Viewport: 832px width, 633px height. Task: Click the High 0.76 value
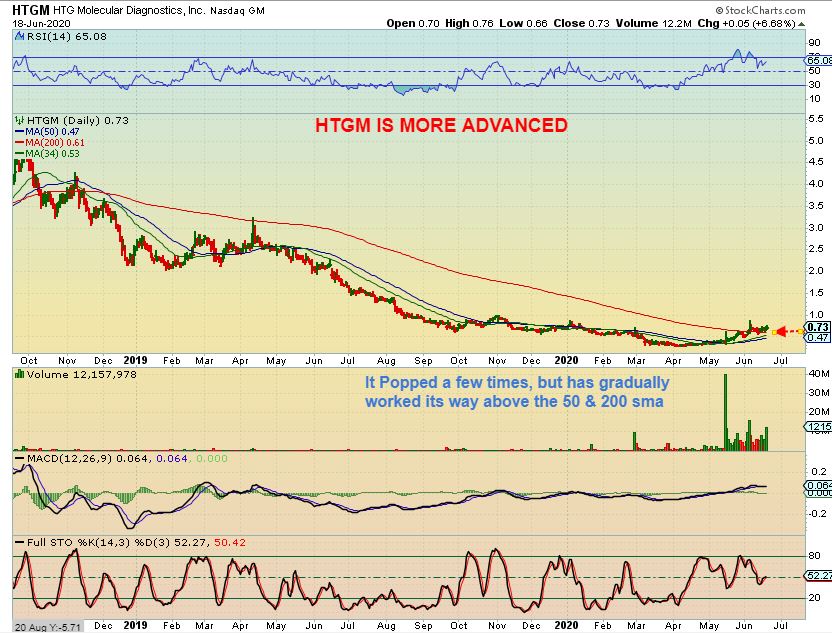point(469,23)
